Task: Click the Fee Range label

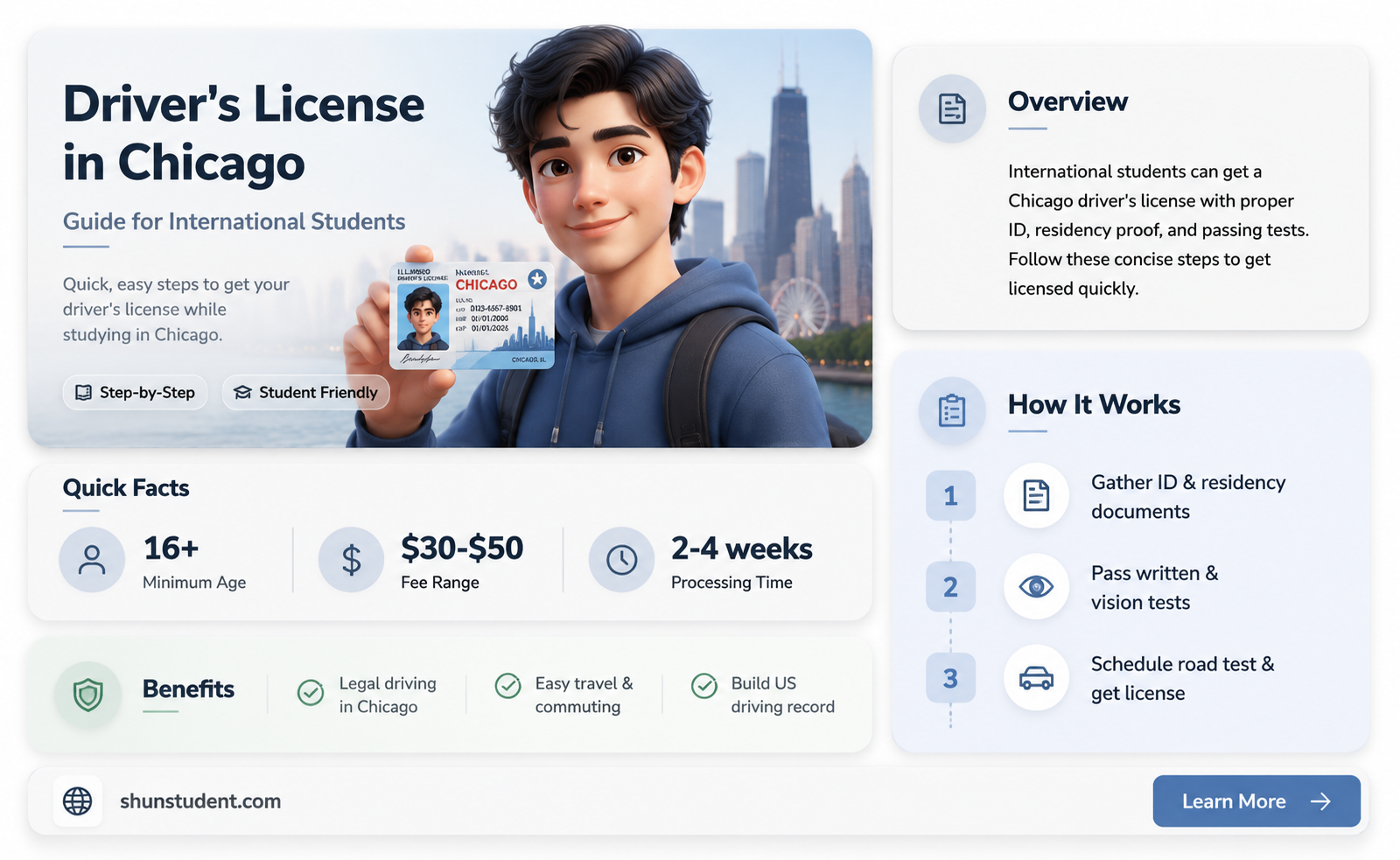Action: [440, 583]
